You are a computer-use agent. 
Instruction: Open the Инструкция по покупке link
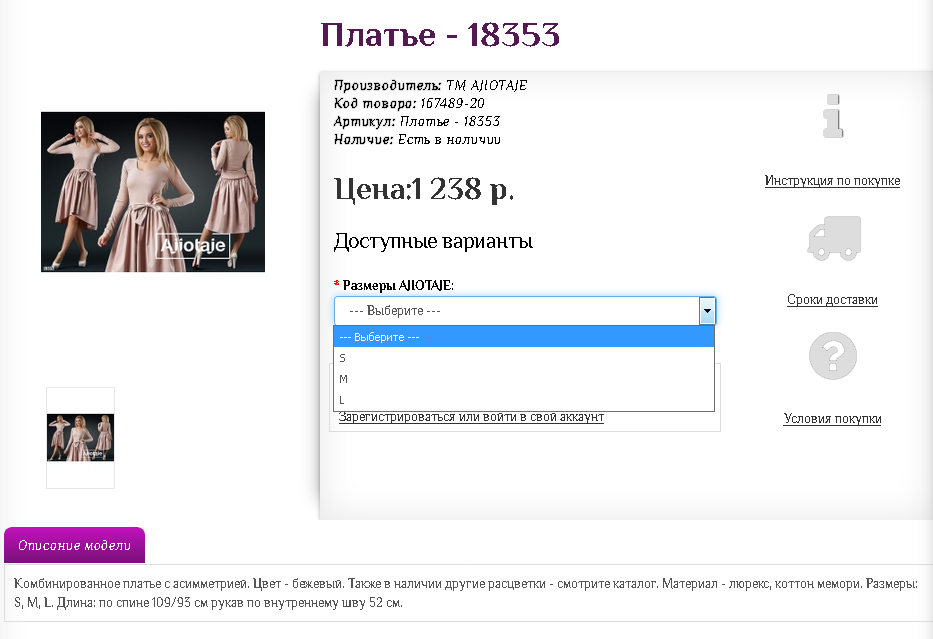point(832,181)
